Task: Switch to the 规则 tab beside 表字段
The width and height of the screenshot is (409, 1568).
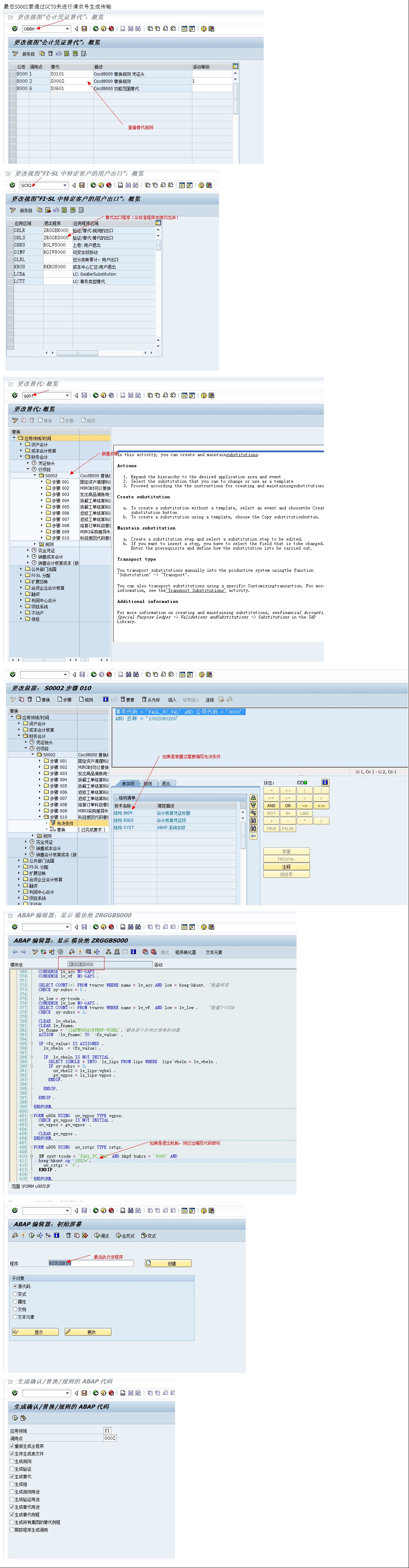Action: (148, 783)
